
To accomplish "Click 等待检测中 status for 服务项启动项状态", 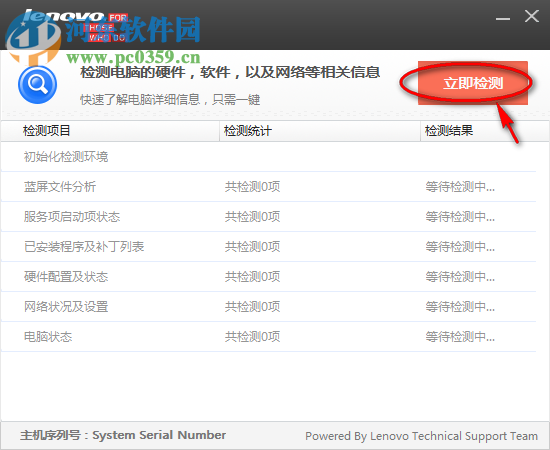I will coord(460,217).
